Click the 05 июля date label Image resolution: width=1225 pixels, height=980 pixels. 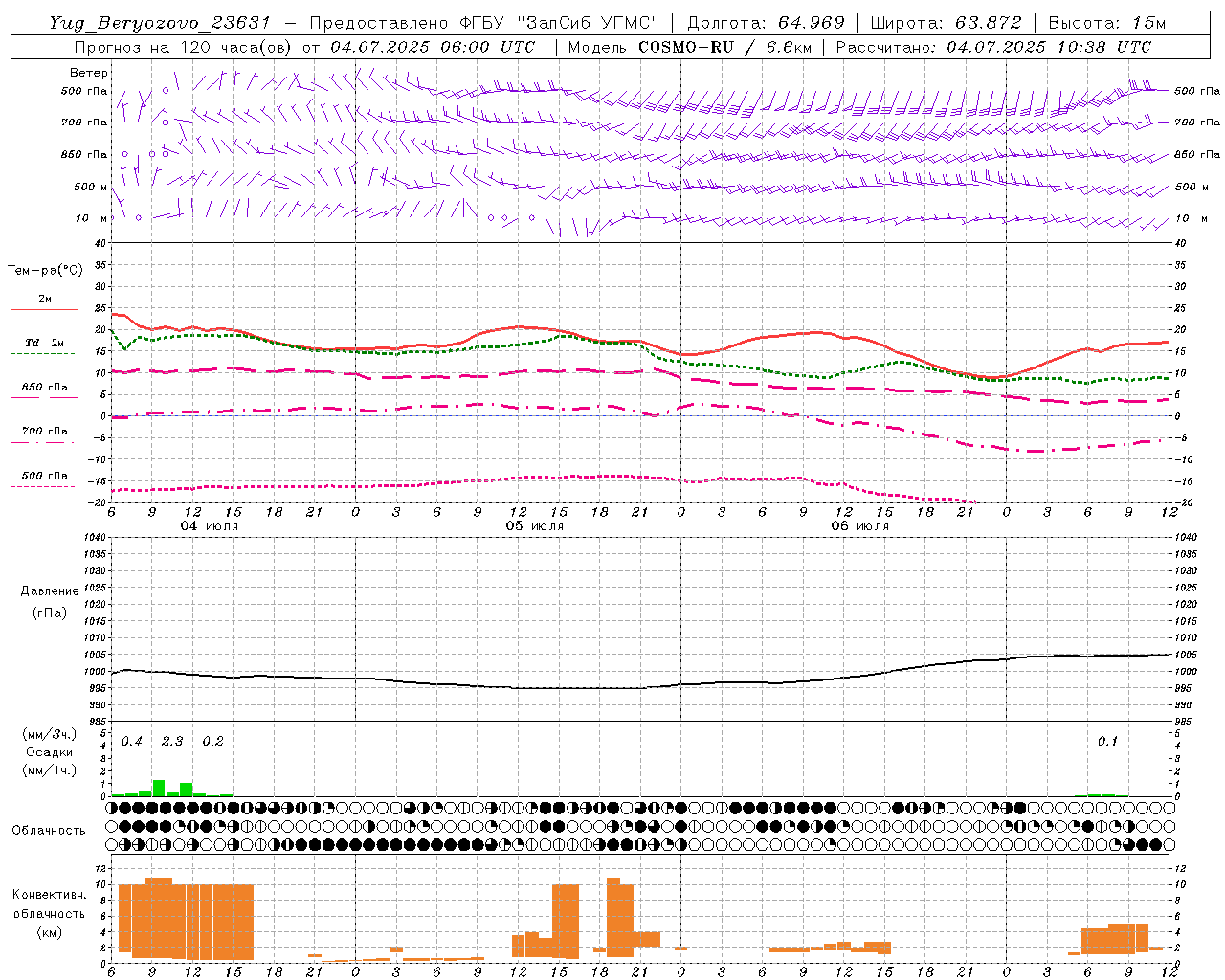pos(535,526)
